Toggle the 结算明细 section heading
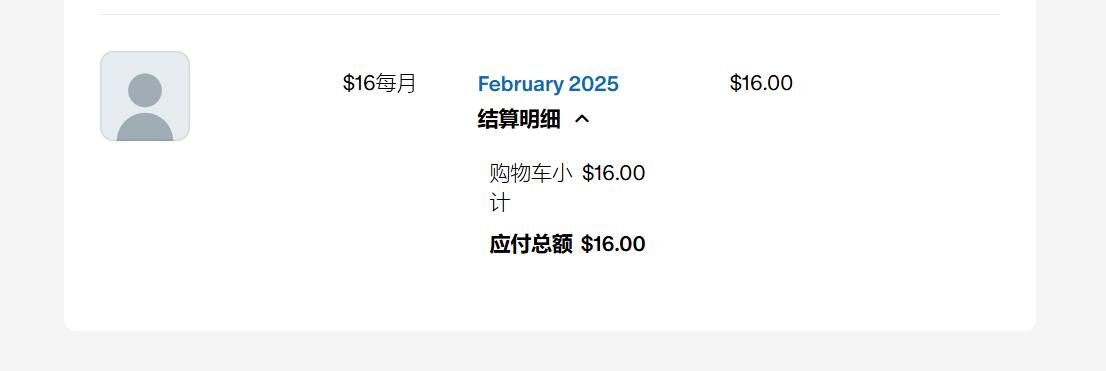Screen dimensions: 1106x371 pyautogui.click(x=519, y=119)
